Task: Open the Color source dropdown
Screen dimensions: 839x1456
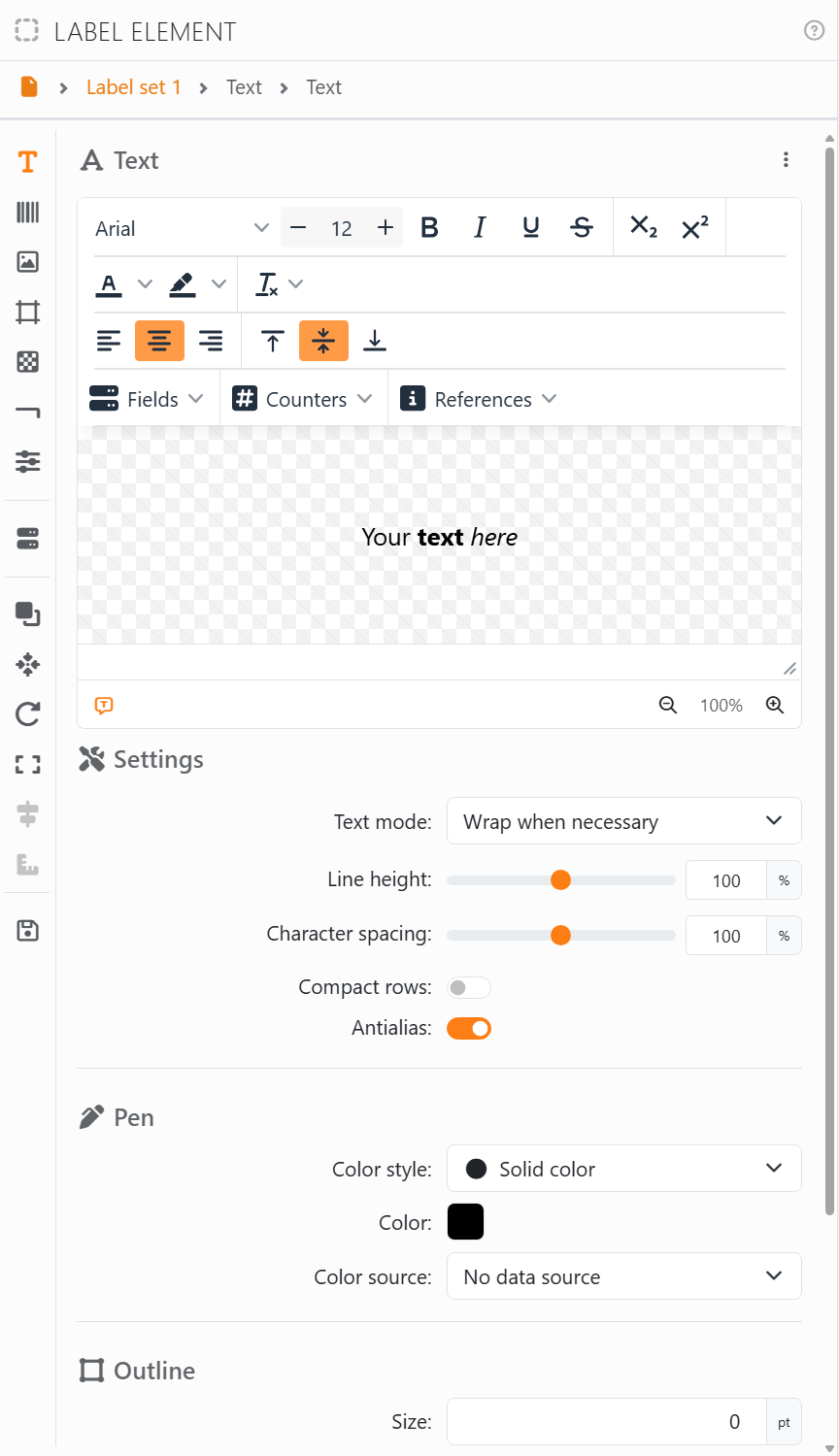Action: [x=624, y=1276]
